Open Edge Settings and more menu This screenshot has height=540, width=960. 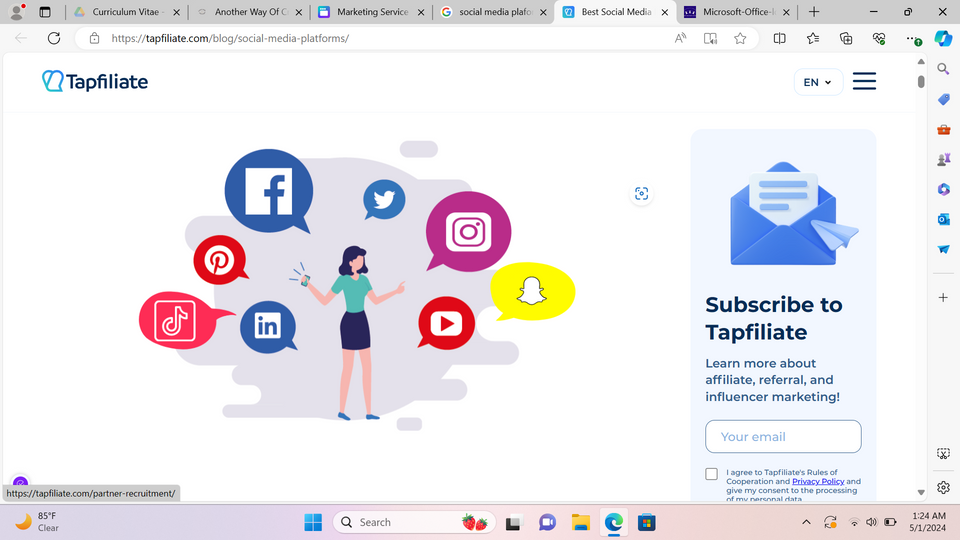(x=912, y=38)
